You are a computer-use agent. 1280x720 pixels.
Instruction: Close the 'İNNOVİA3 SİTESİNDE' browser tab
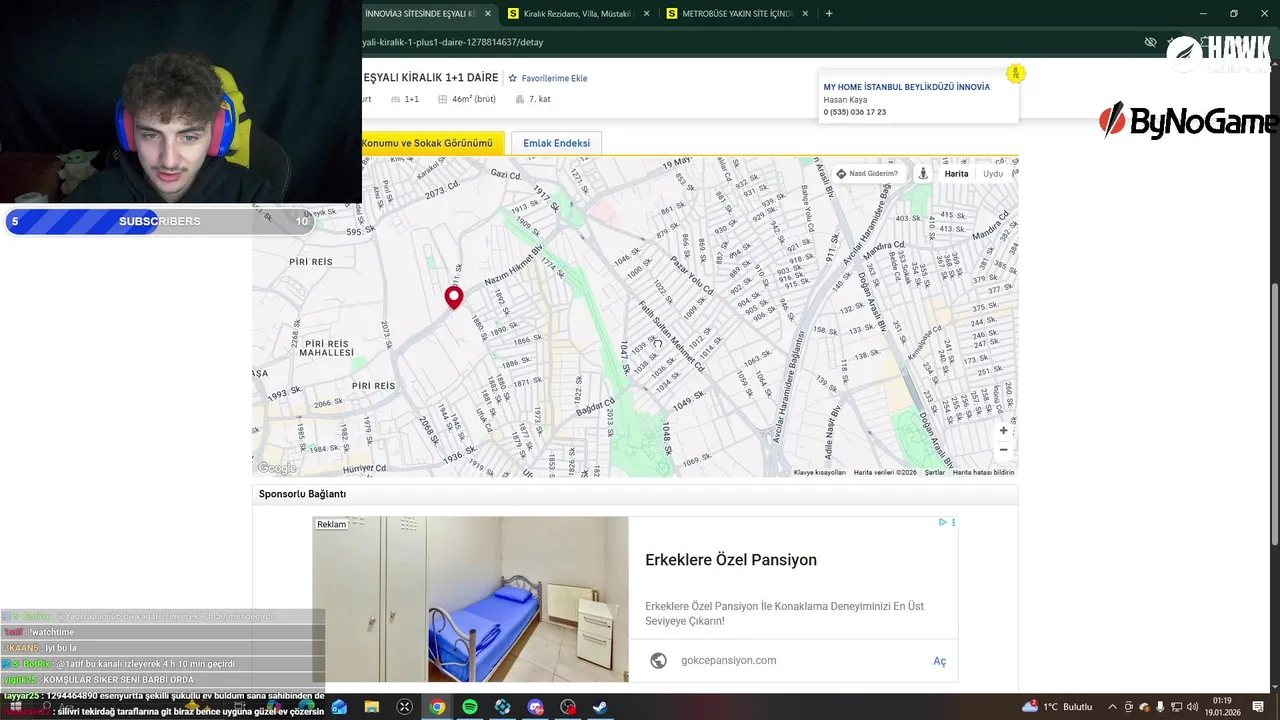pyautogui.click(x=488, y=14)
